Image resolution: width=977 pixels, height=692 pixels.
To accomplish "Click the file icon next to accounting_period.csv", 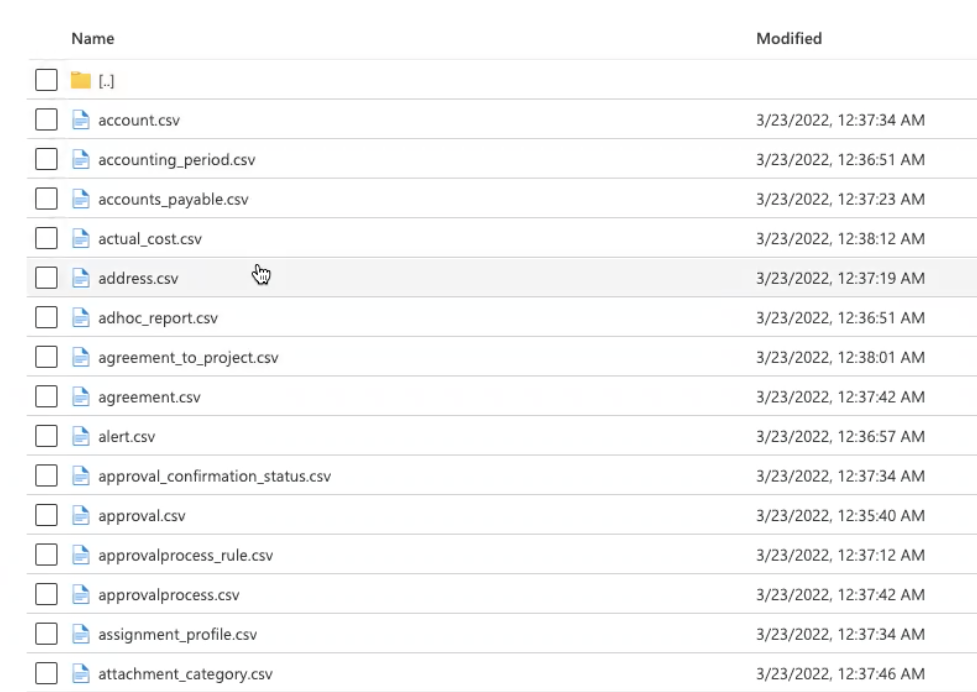I will 81,160.
